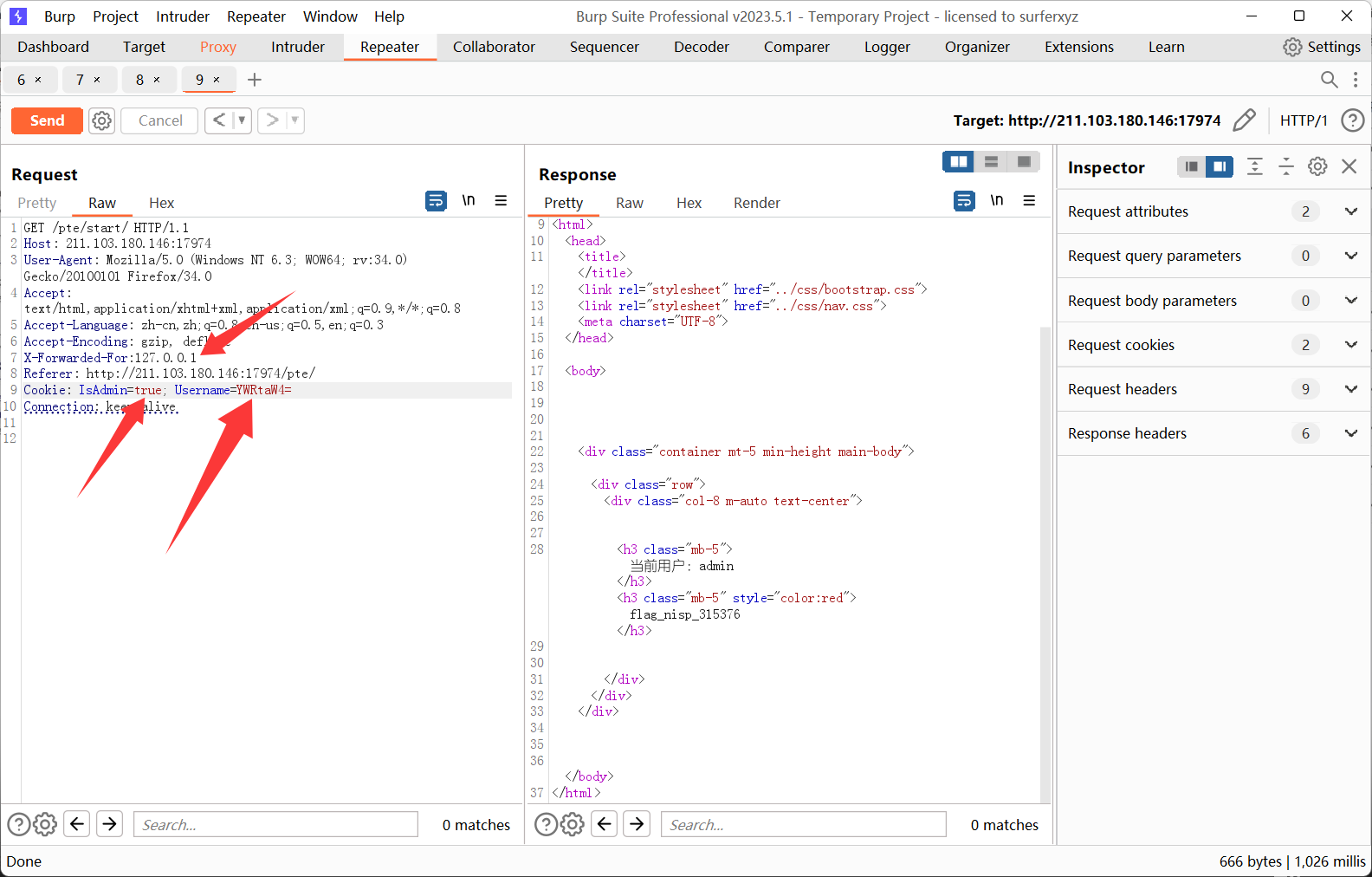Dock Inspector to right side
Screen dimensions: 1372x877
[1219, 166]
